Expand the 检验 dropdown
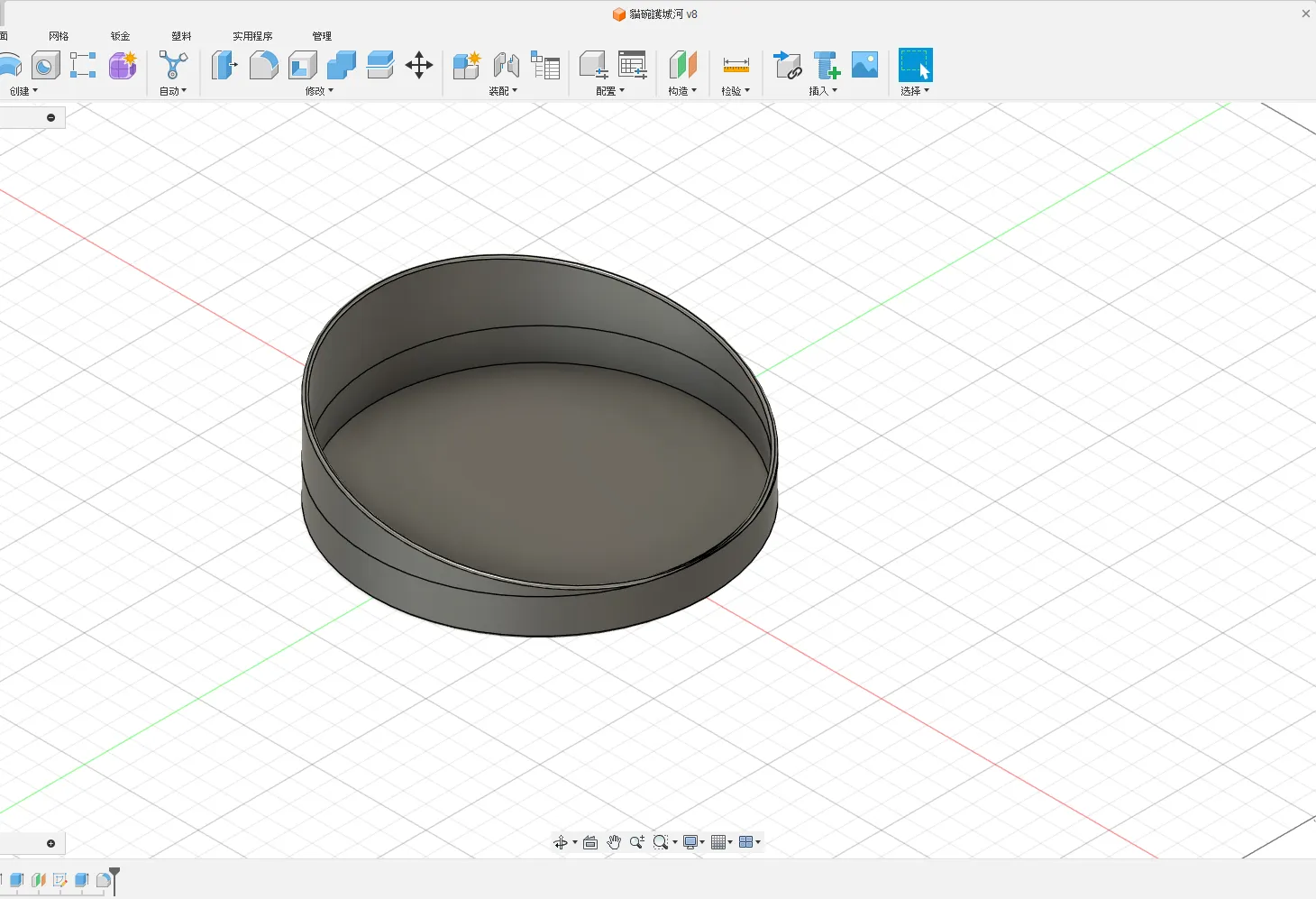Screen dimensions: 1316x899 736,91
